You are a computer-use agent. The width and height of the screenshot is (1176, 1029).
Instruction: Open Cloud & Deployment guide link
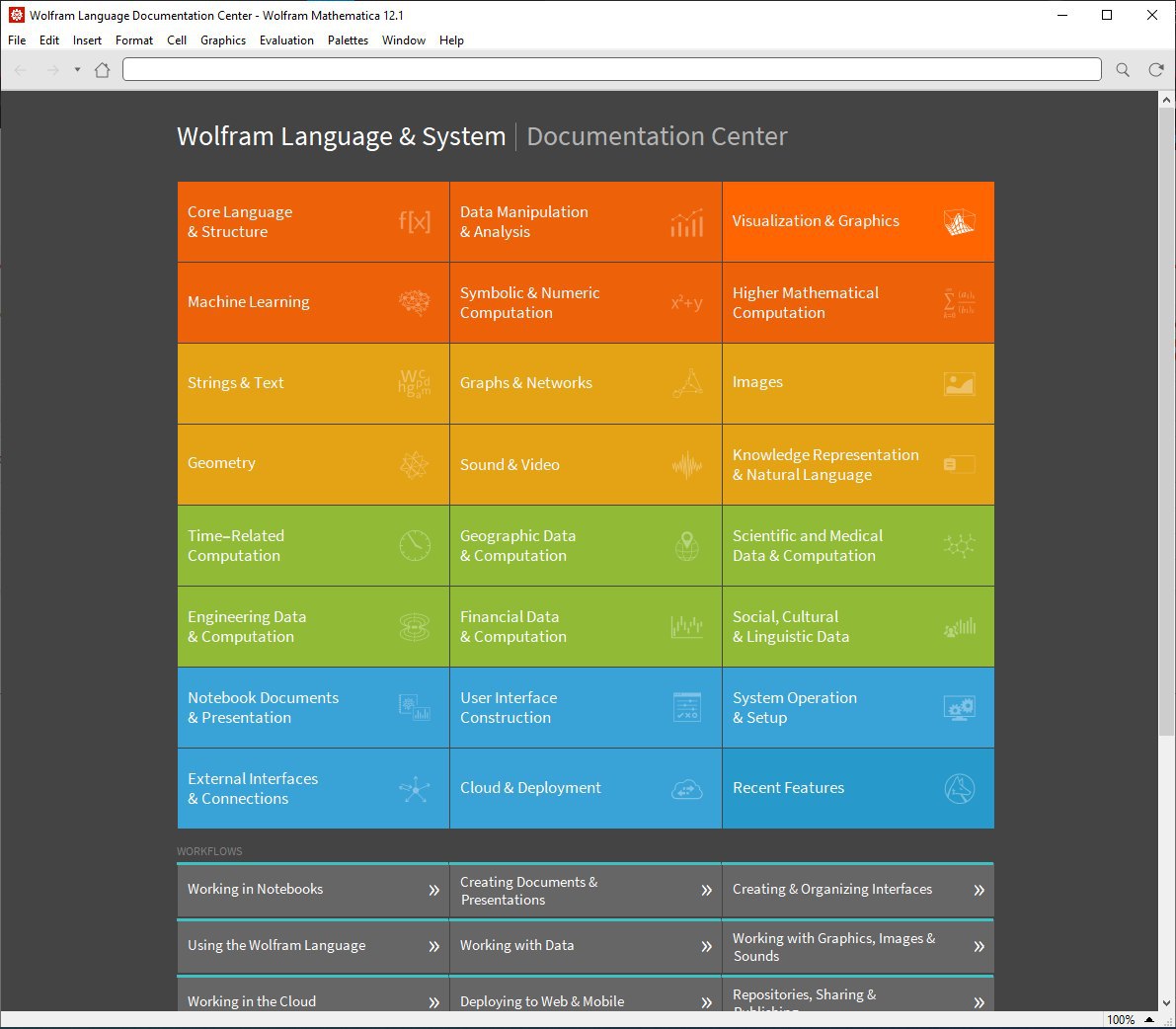(586, 789)
